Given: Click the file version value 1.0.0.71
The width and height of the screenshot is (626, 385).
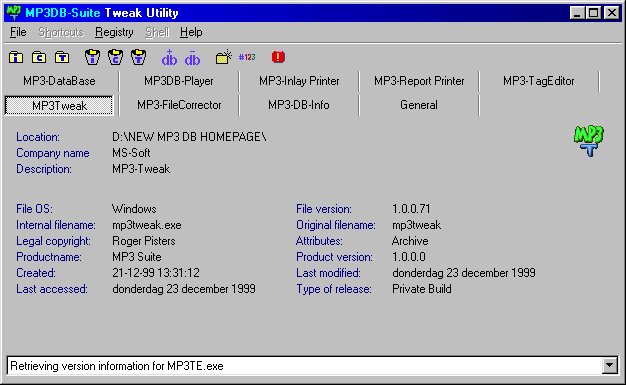Looking at the screenshot, I should click(411, 209).
